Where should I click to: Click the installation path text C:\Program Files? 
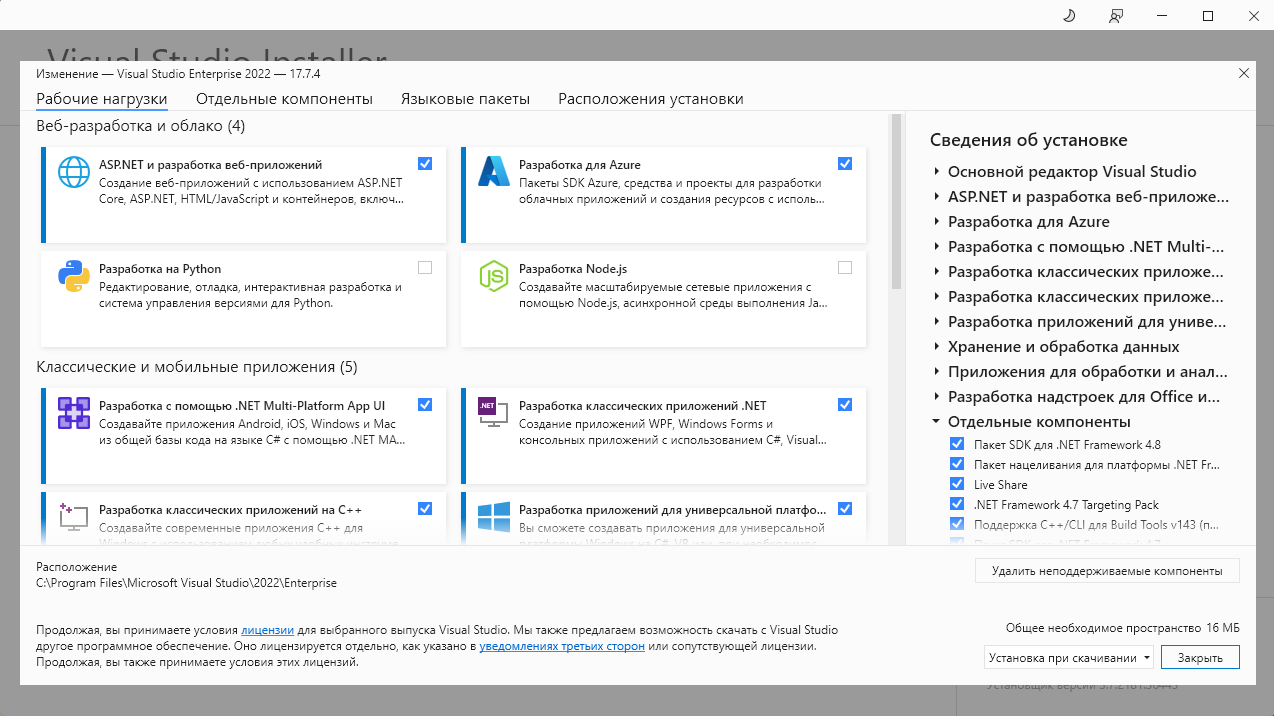pyautogui.click(x=186, y=582)
